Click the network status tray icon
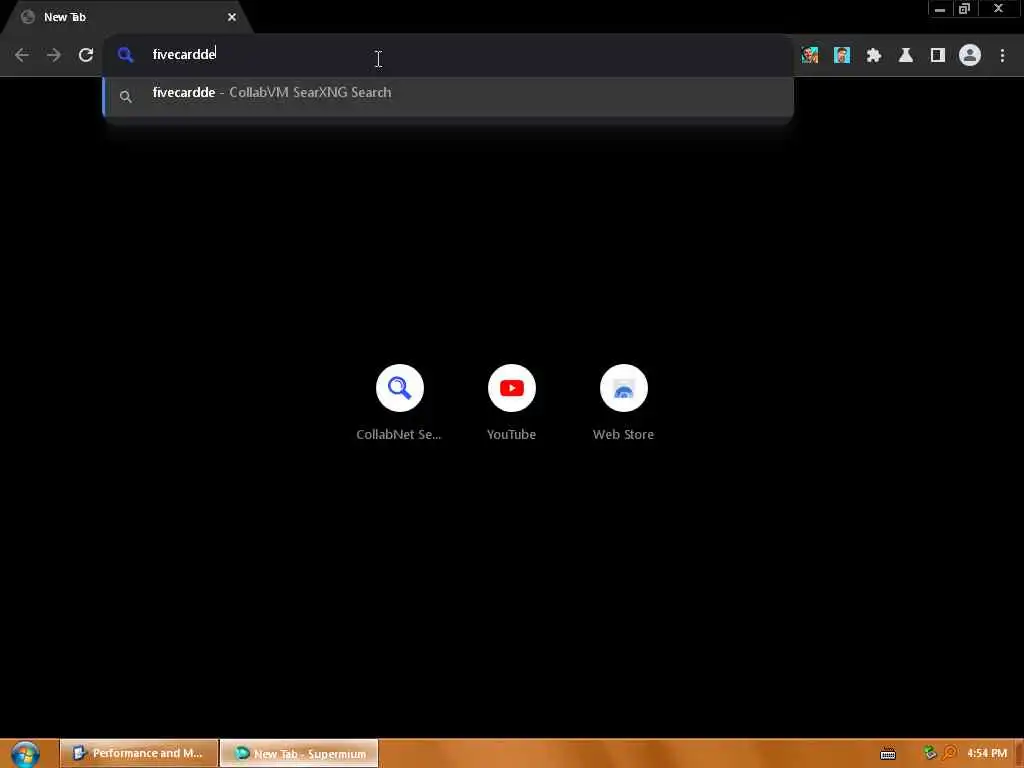This screenshot has width=1024, height=768. point(930,753)
